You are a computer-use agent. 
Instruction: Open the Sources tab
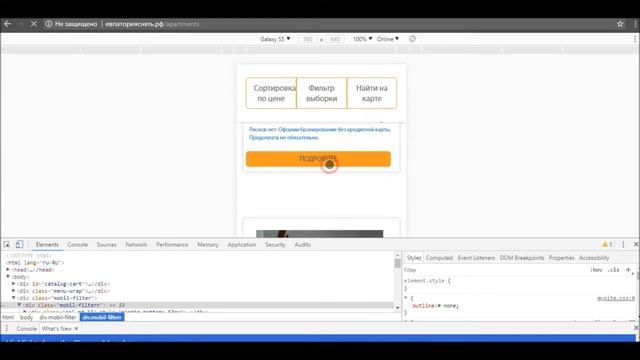point(107,244)
